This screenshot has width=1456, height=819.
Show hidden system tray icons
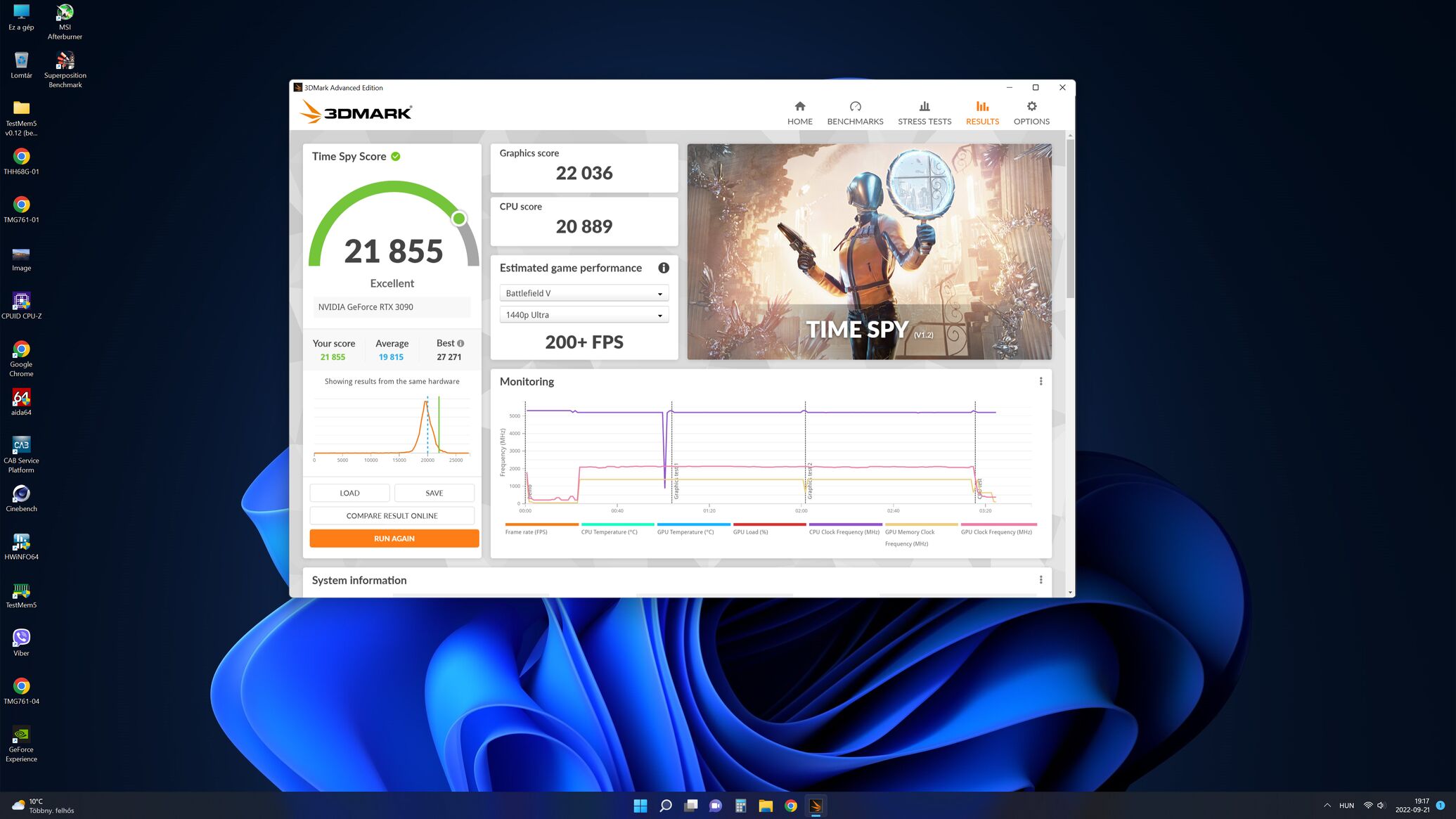(x=1327, y=806)
